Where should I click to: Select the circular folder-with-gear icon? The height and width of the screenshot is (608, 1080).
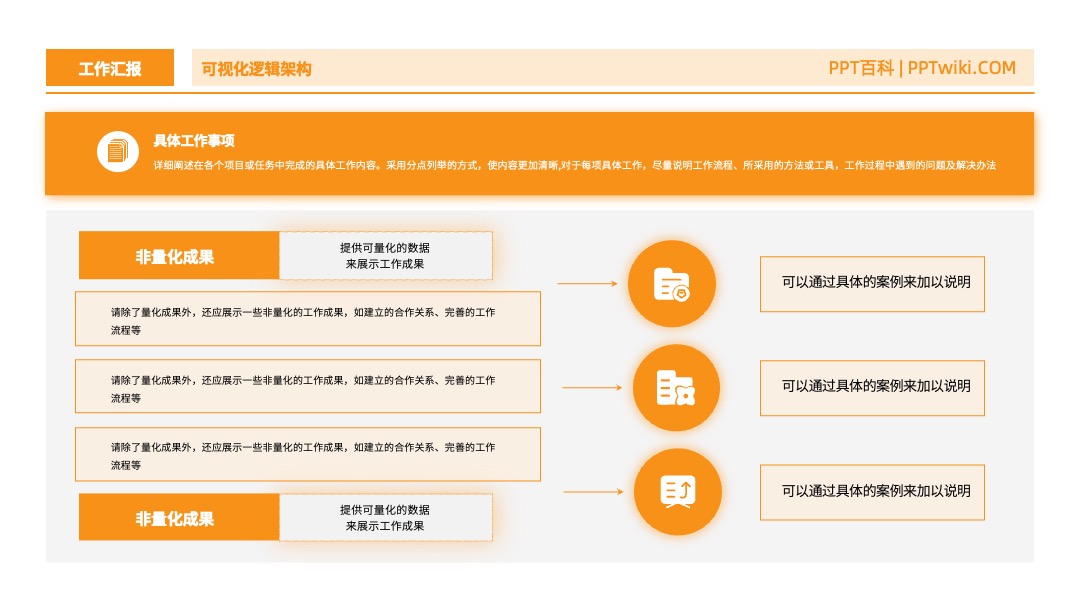676,388
